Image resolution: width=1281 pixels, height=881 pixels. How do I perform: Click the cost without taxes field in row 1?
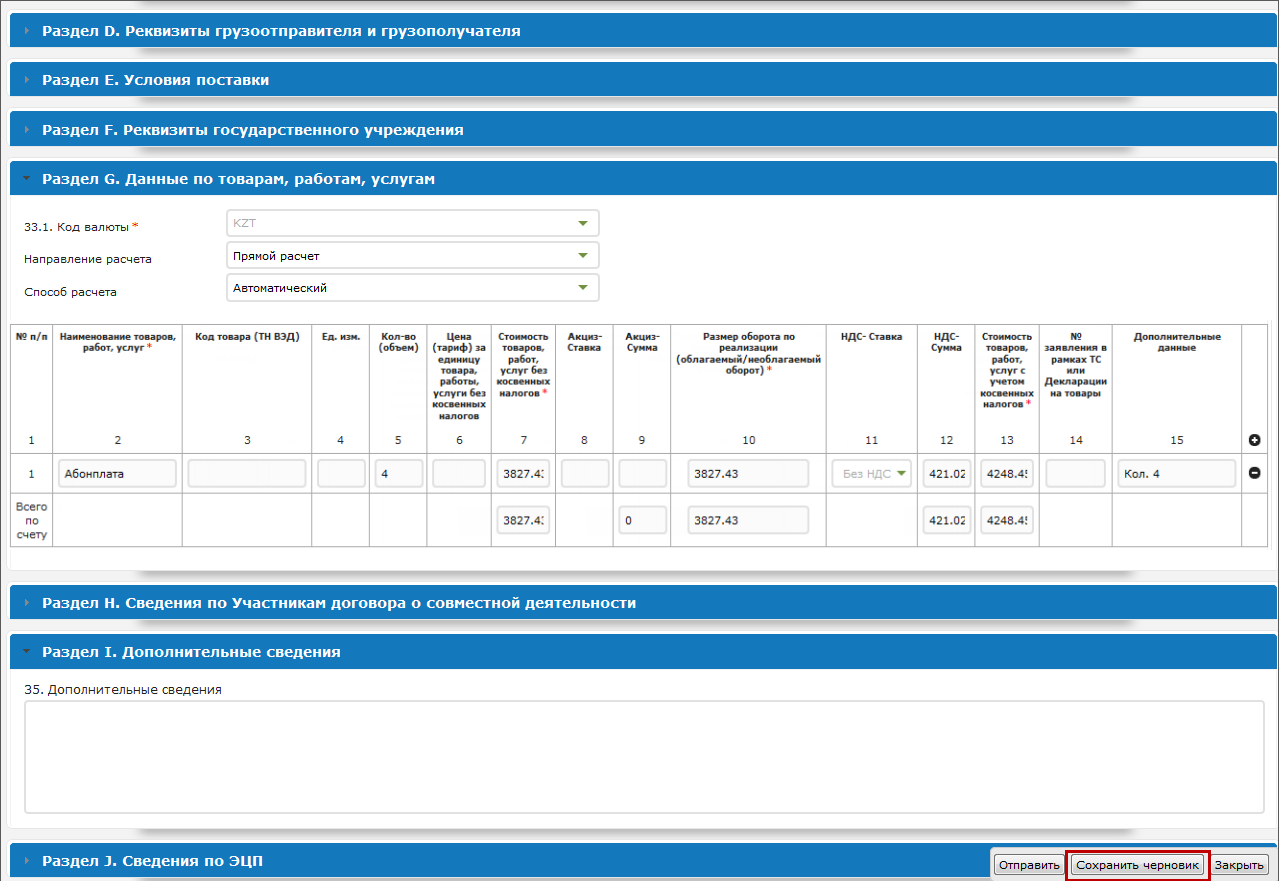click(x=523, y=473)
